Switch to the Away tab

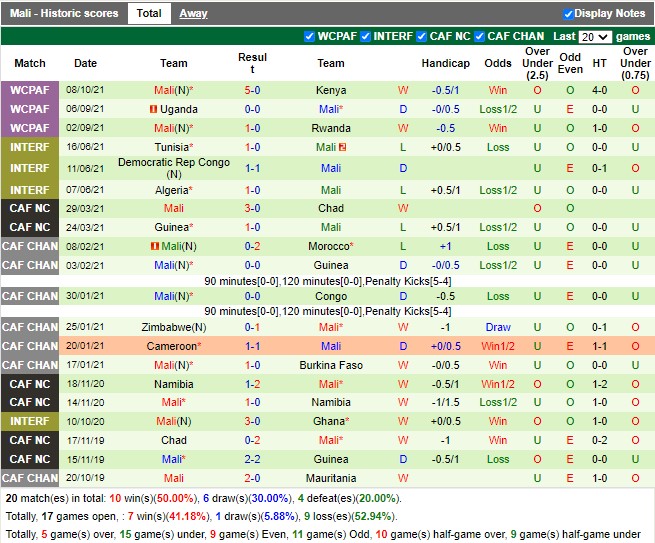click(193, 14)
